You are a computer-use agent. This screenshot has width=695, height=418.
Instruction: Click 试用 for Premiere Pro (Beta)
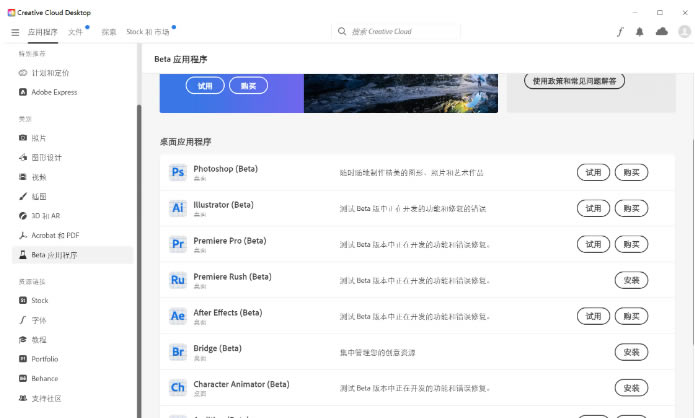point(593,244)
